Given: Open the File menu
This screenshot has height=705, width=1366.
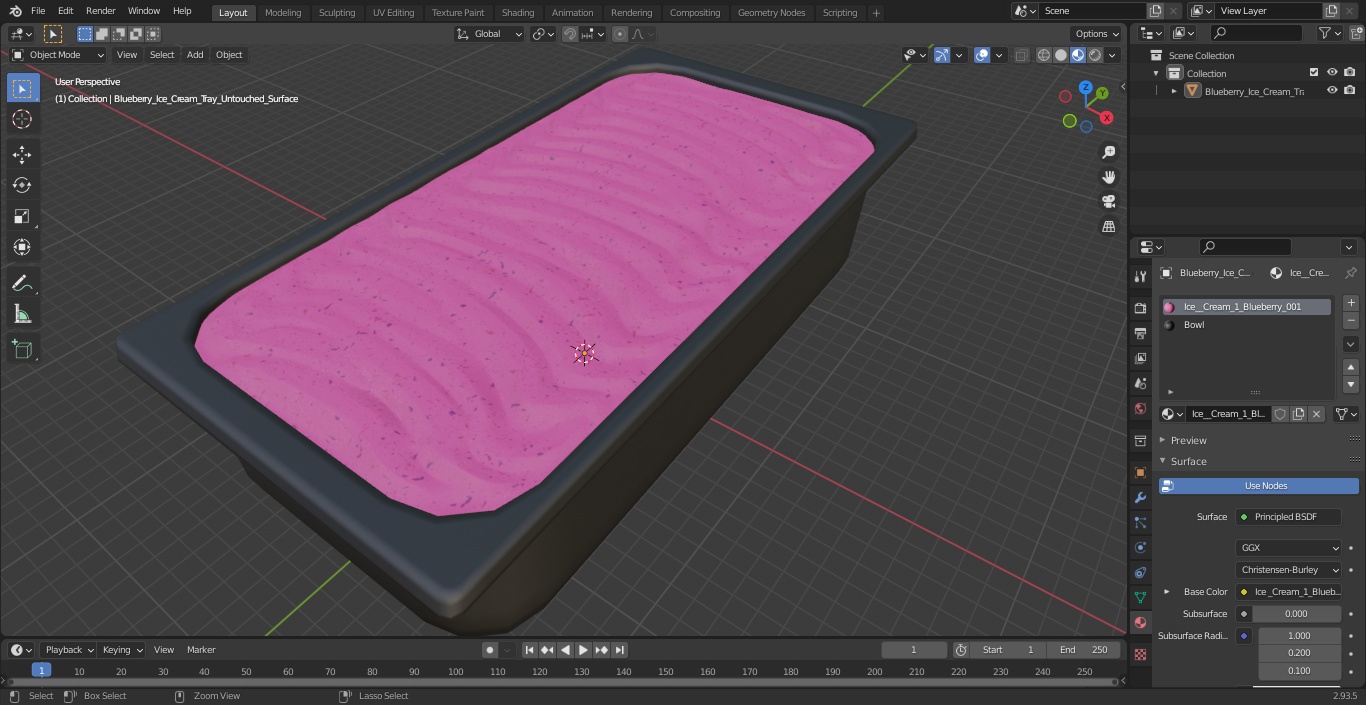Looking at the screenshot, I should [38, 11].
